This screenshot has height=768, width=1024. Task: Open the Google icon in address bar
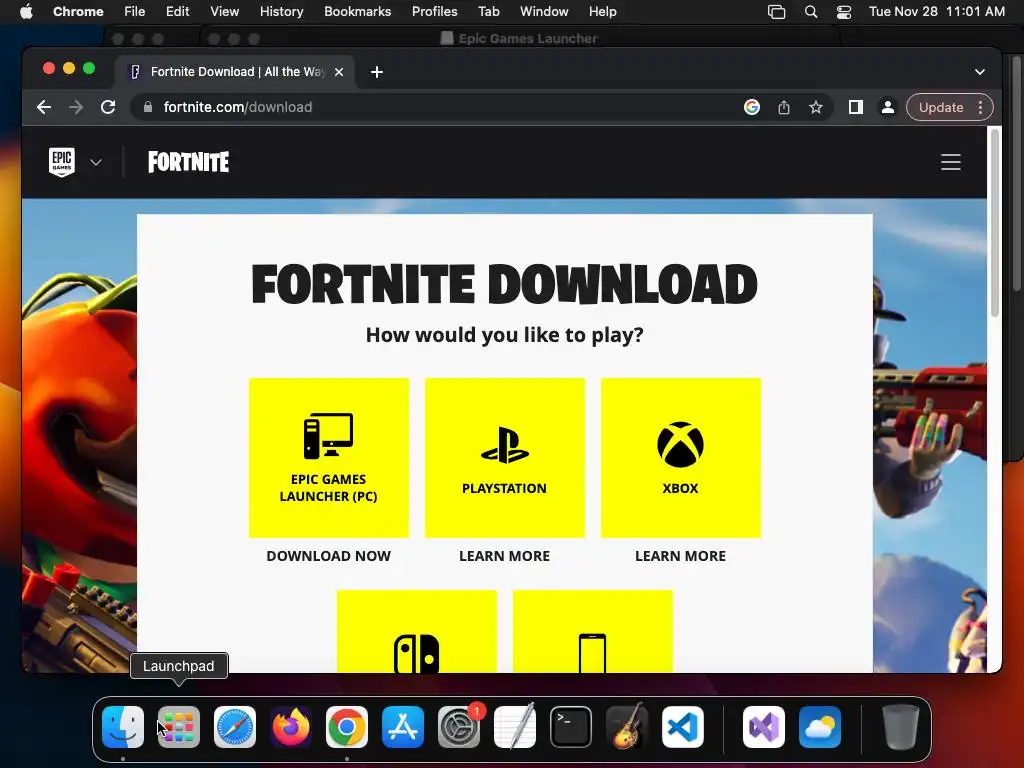752,107
